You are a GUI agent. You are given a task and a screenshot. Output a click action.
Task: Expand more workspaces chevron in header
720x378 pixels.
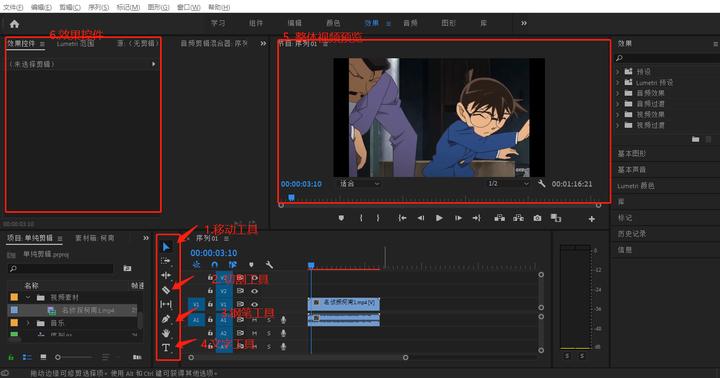coord(524,23)
